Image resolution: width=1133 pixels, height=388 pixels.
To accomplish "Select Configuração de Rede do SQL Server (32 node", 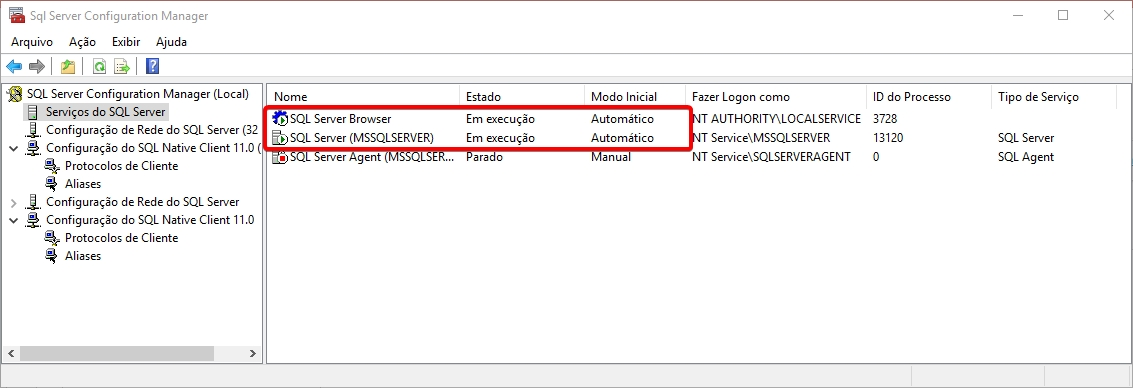I will 152,130.
